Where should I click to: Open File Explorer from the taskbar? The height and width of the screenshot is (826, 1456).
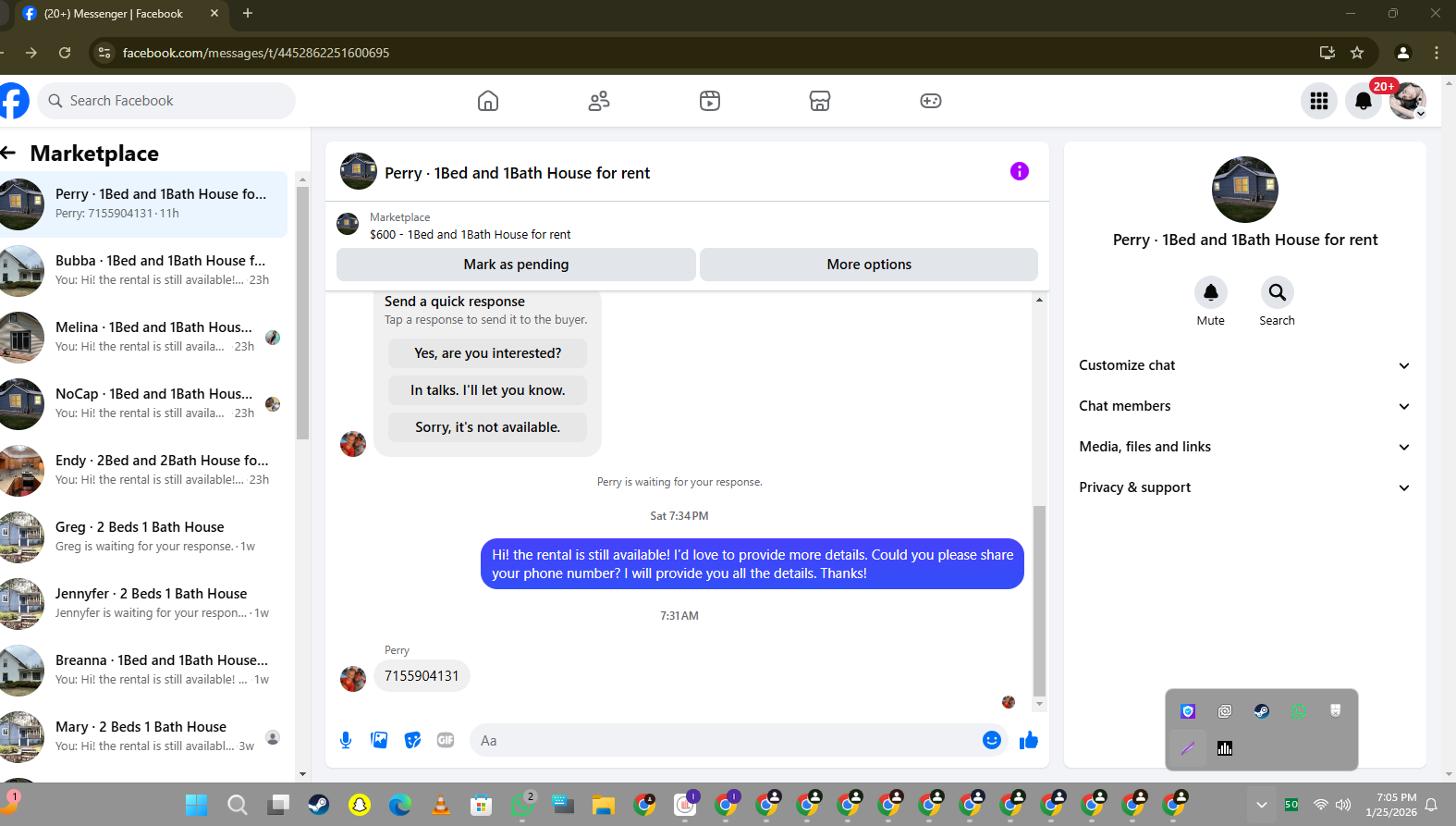[604, 805]
